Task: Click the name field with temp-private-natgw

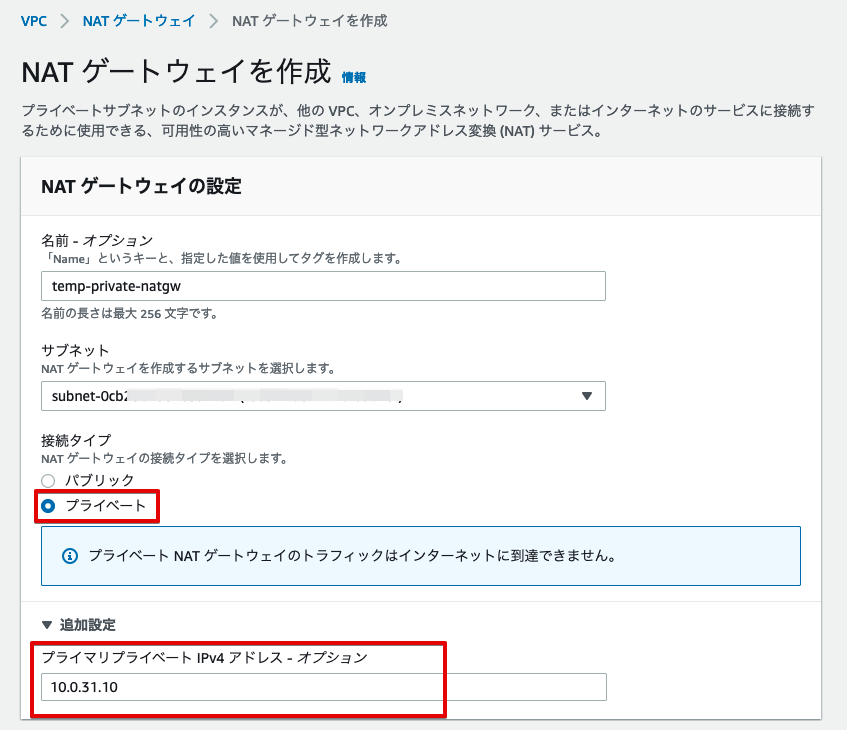Action: click(323, 286)
